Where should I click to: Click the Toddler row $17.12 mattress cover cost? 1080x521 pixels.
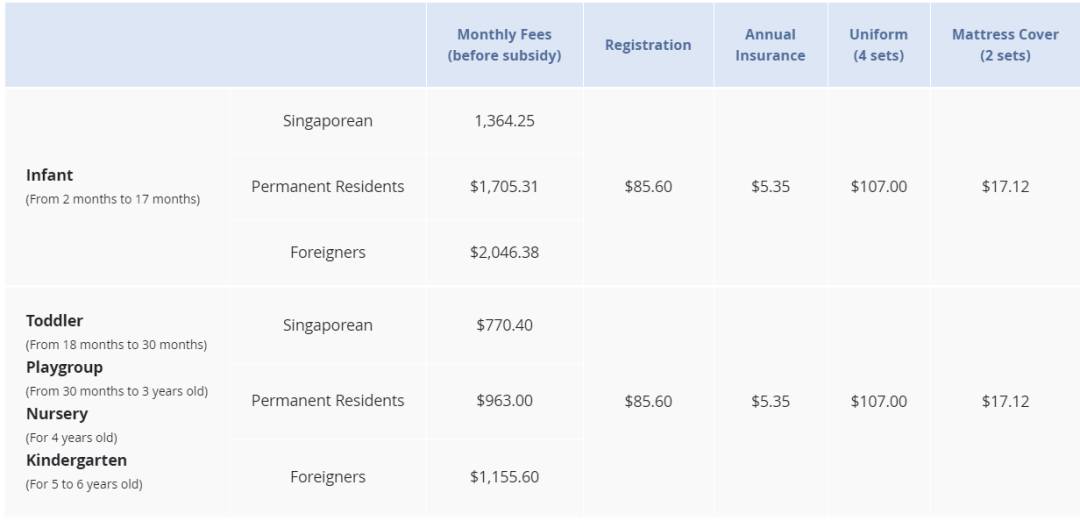(x=1005, y=401)
